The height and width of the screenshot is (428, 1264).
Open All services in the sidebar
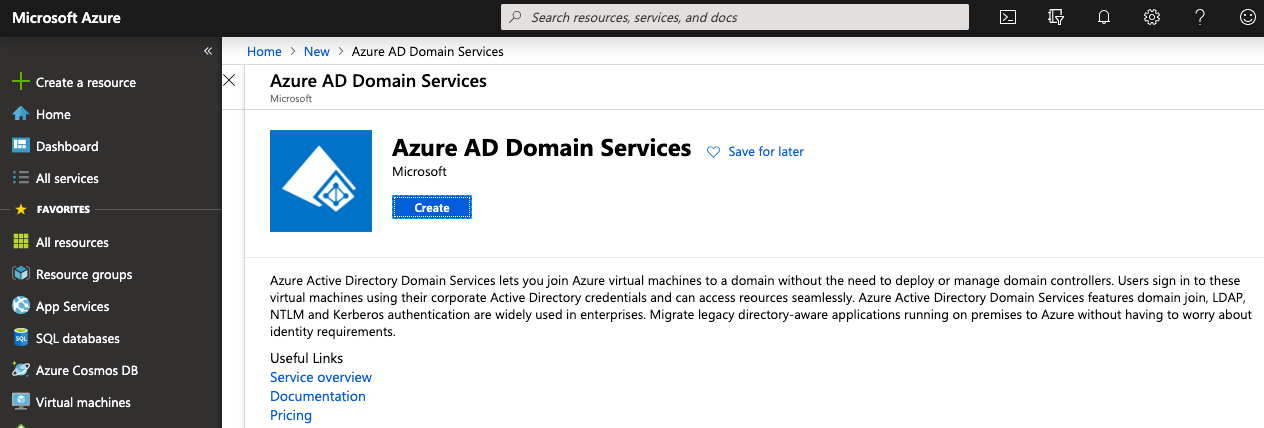(67, 178)
